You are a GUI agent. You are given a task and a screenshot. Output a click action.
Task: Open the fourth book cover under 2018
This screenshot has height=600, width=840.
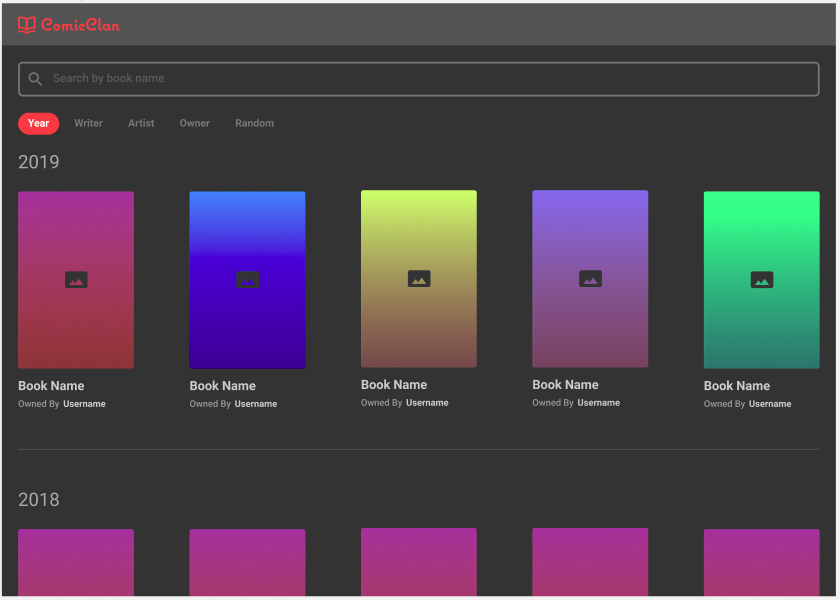[x=590, y=562]
